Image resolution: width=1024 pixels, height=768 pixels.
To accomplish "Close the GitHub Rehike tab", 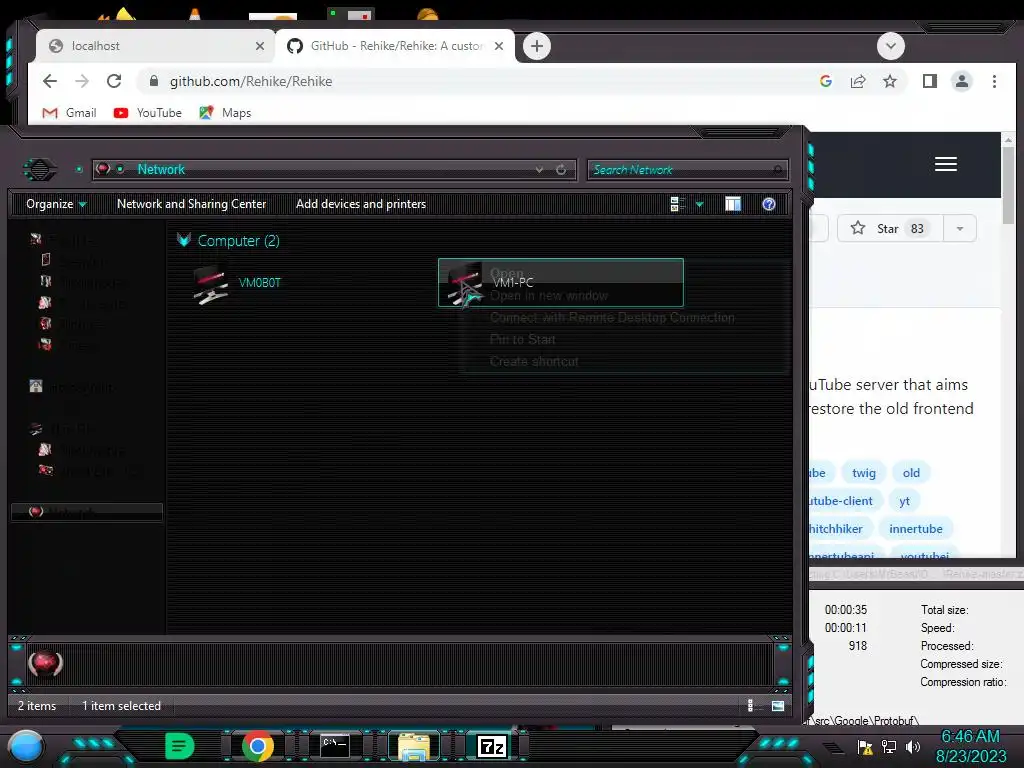I will click(499, 46).
